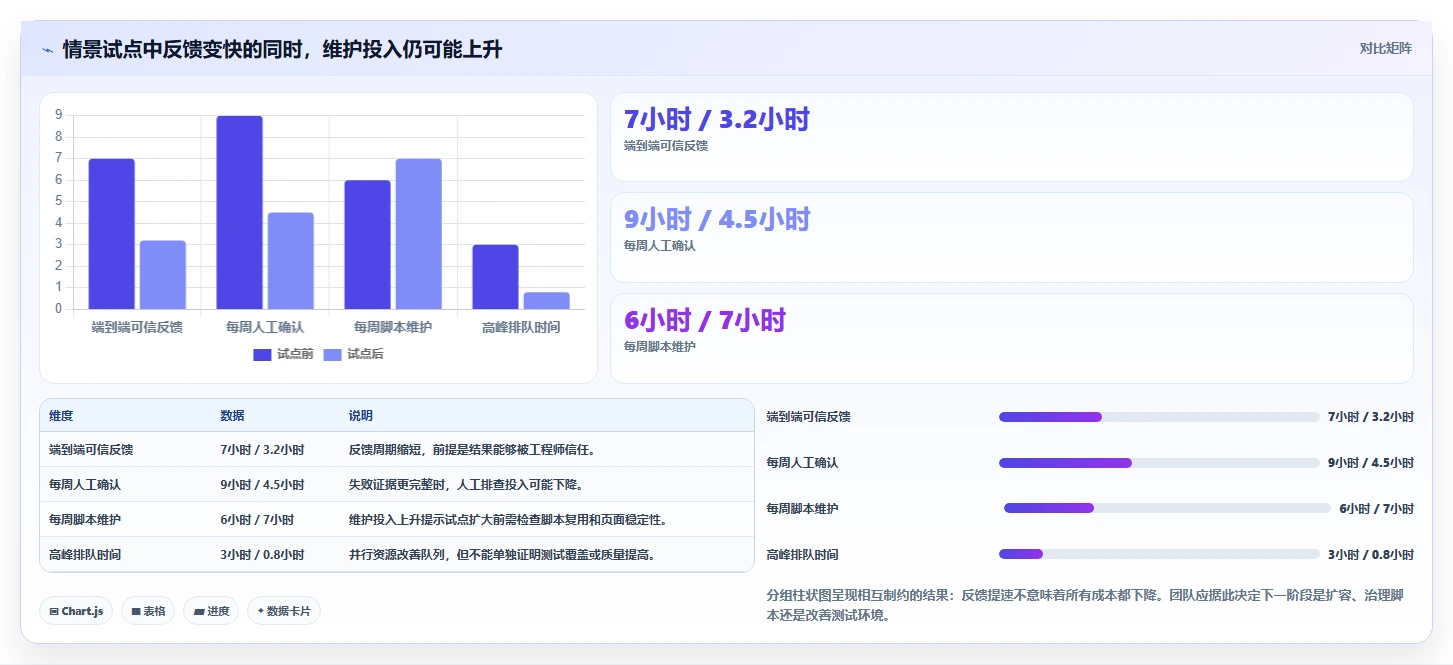1453x665 pixels.
Task: Click the 试点后 bar for 高峰排队时间
Action: (546, 301)
